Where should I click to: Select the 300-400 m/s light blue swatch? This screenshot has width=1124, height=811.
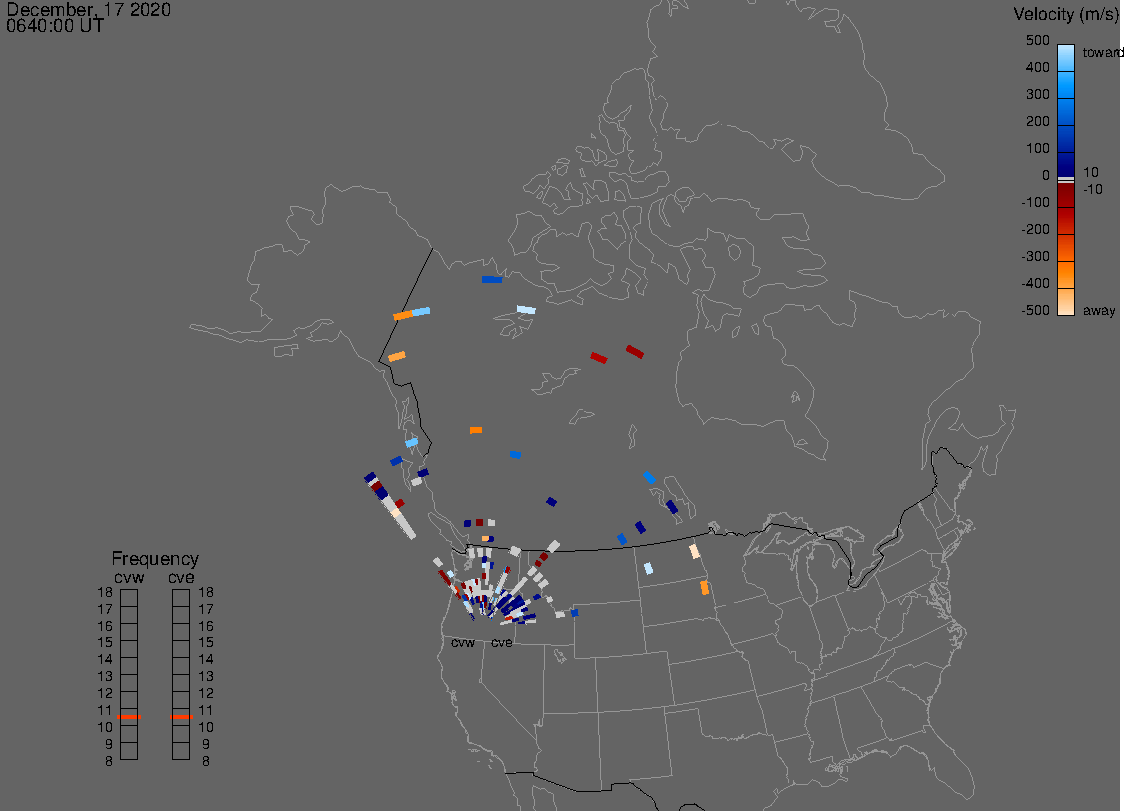click(x=1066, y=85)
